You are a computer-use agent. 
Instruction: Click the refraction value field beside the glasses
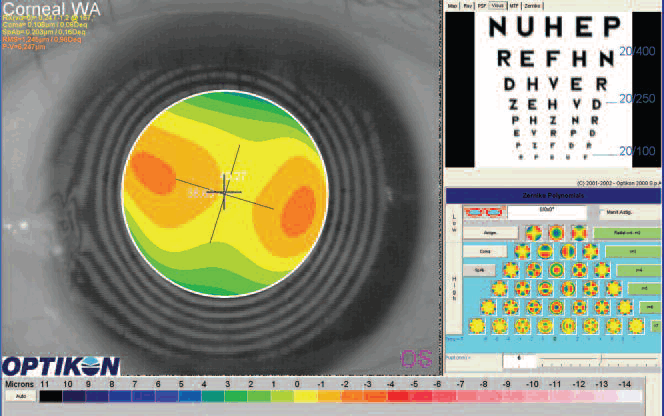(x=547, y=212)
